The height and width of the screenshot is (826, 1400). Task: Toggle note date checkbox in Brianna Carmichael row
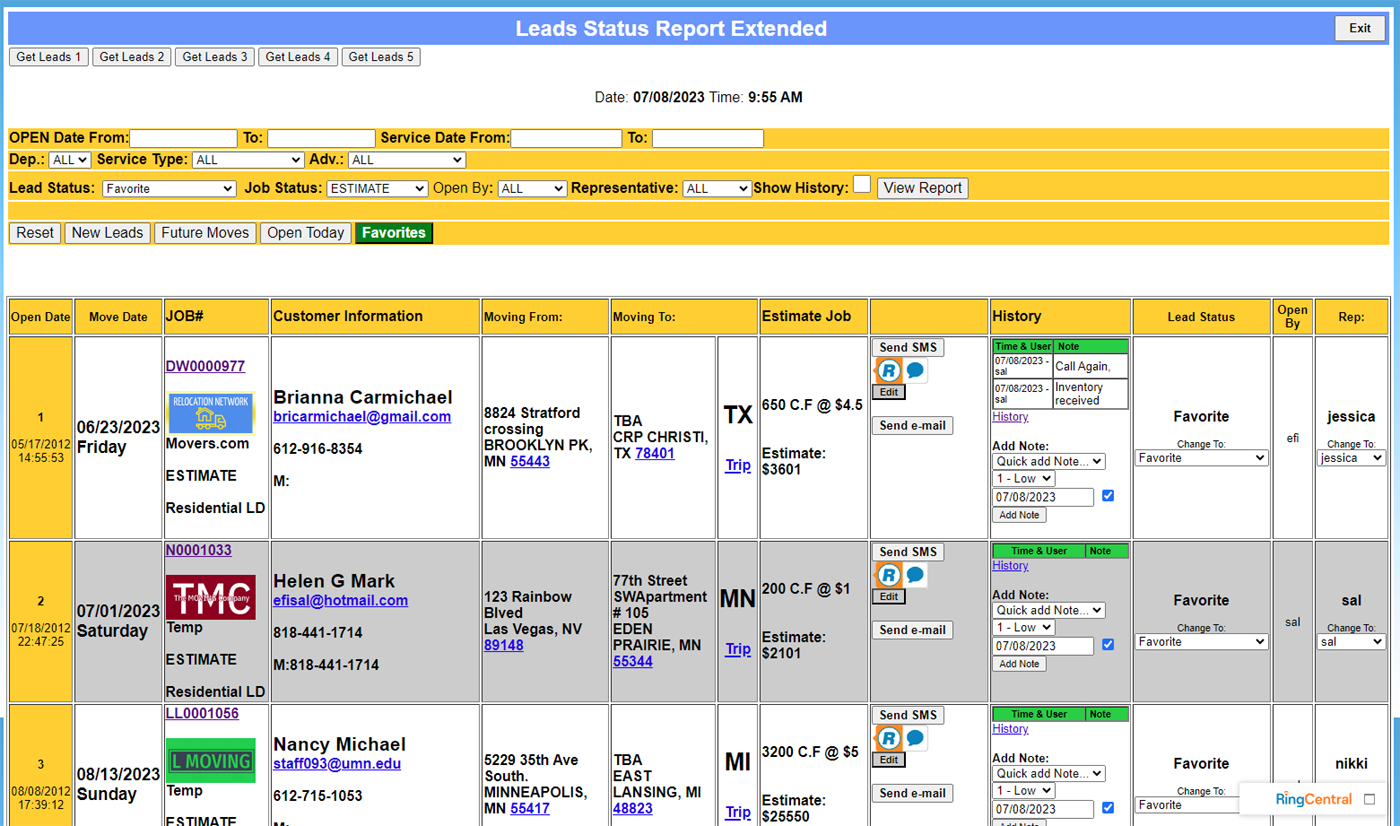pos(1108,496)
